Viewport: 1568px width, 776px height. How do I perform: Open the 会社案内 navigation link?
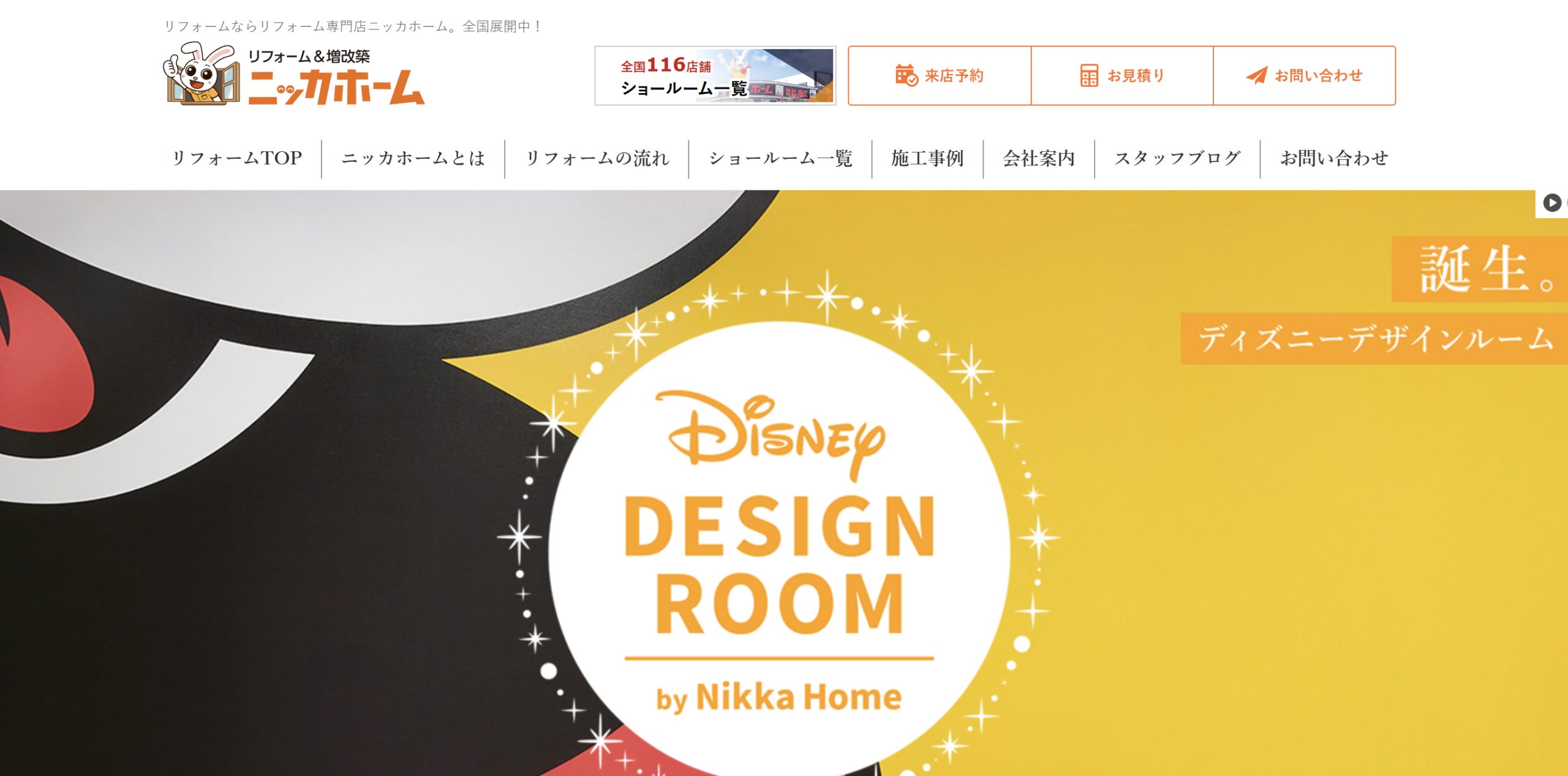point(1039,159)
